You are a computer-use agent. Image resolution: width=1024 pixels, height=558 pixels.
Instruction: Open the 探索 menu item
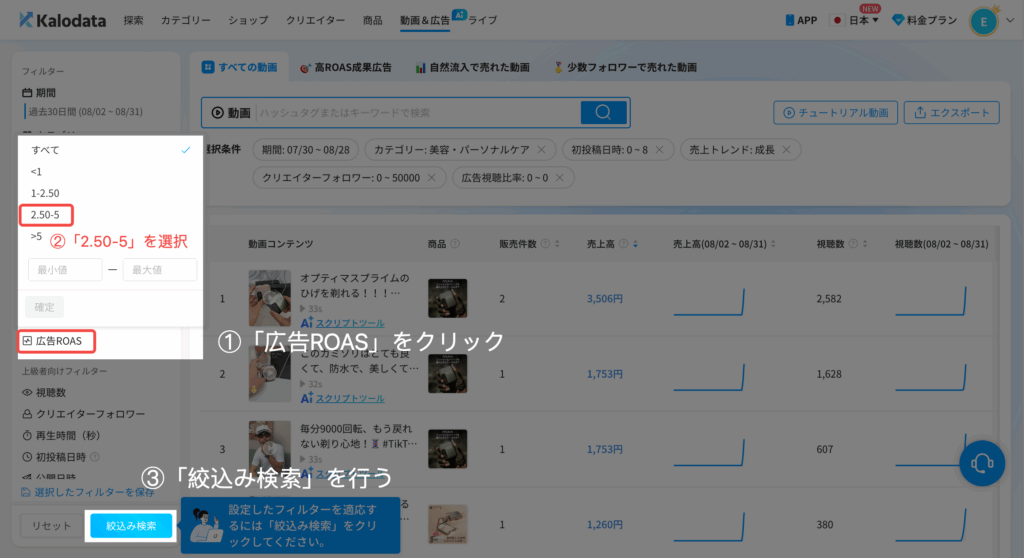133,20
